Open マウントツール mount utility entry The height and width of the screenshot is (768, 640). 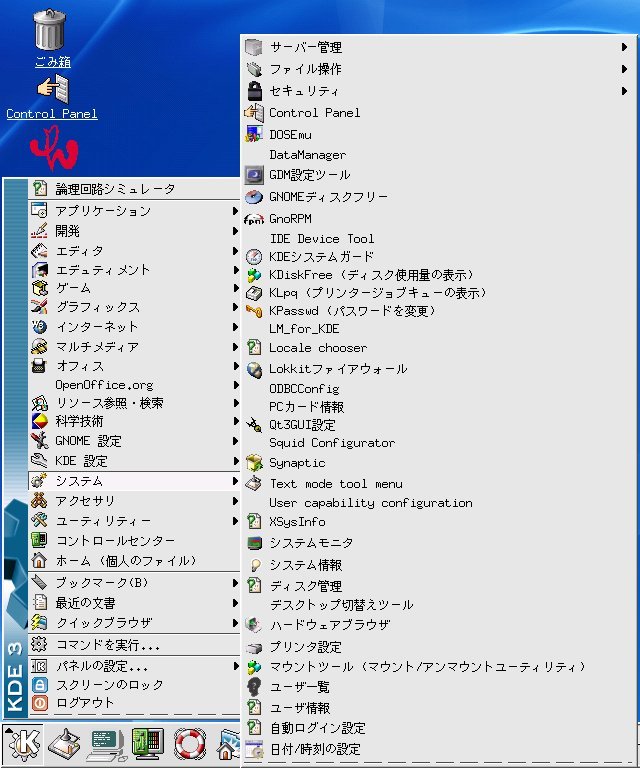coord(439,667)
